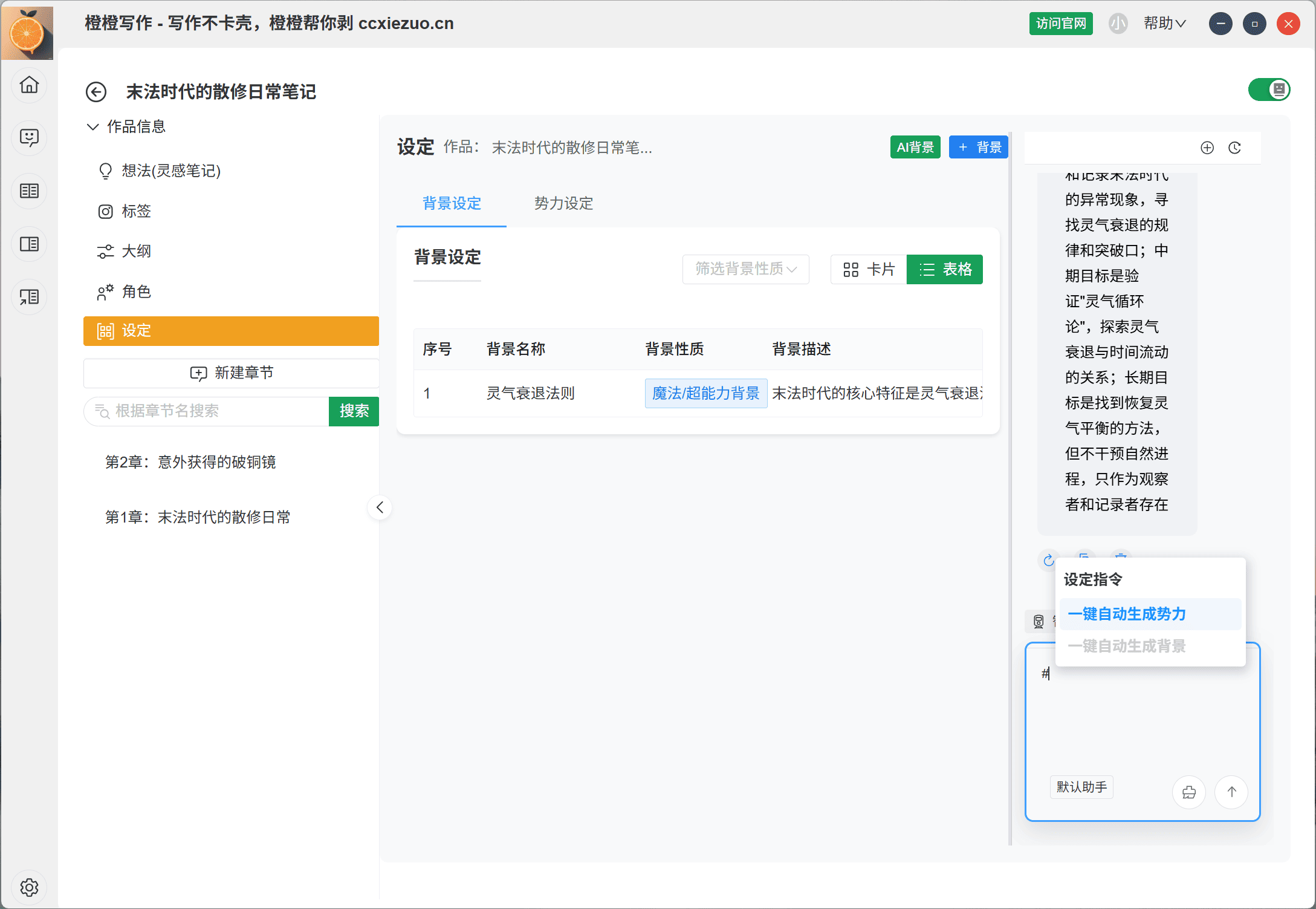Image resolution: width=1316 pixels, height=909 pixels.
Task: Open the 帮助 help menu
Action: 1164,24
